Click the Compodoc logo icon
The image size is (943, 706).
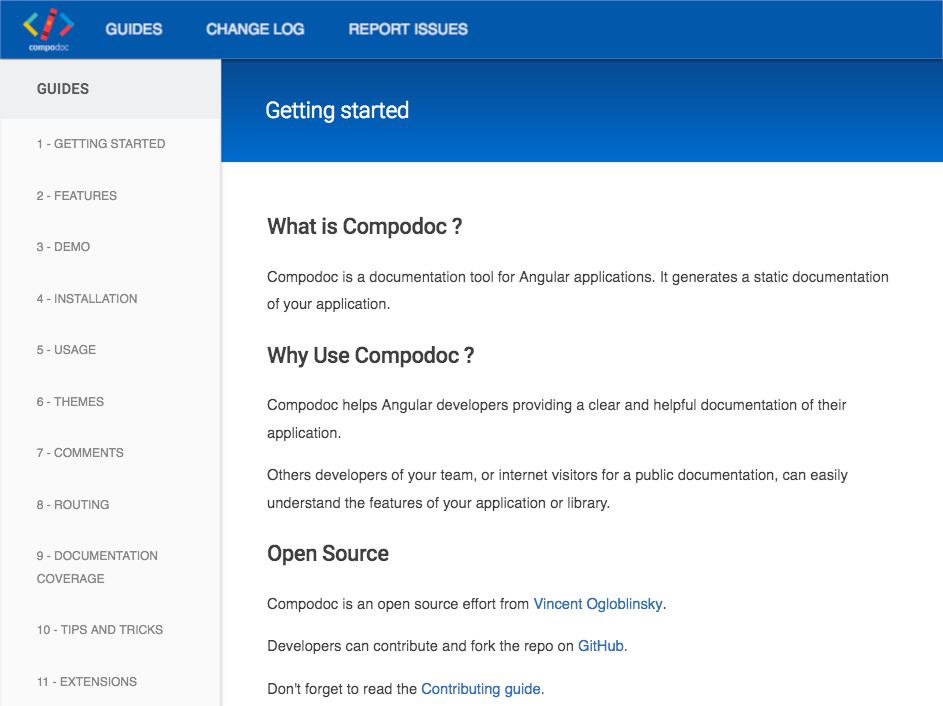point(49,29)
